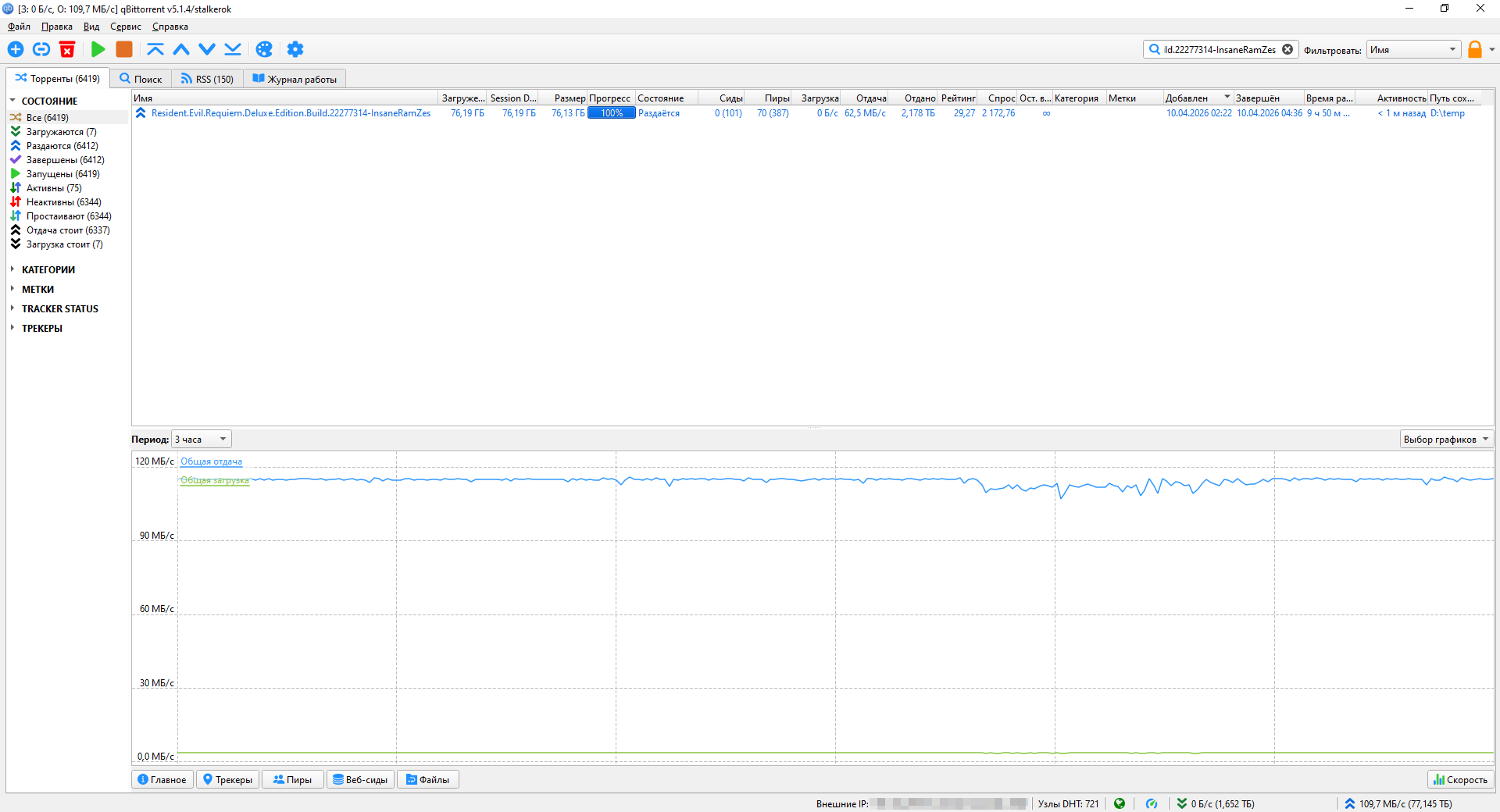This screenshot has width=1500, height=812.
Task: Start torrent with the green play icon
Action: click(98, 49)
